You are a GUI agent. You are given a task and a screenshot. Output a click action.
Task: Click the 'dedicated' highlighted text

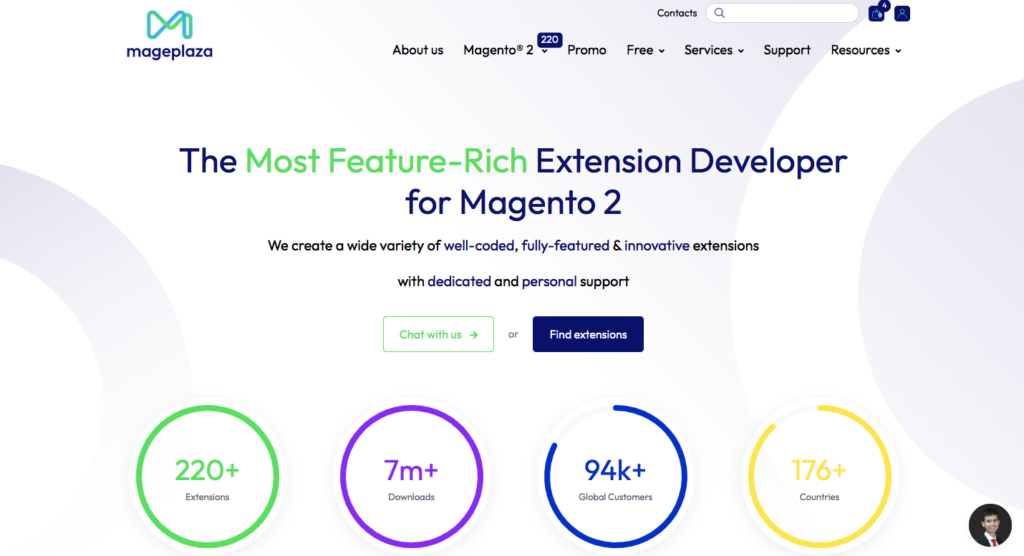[x=459, y=282]
